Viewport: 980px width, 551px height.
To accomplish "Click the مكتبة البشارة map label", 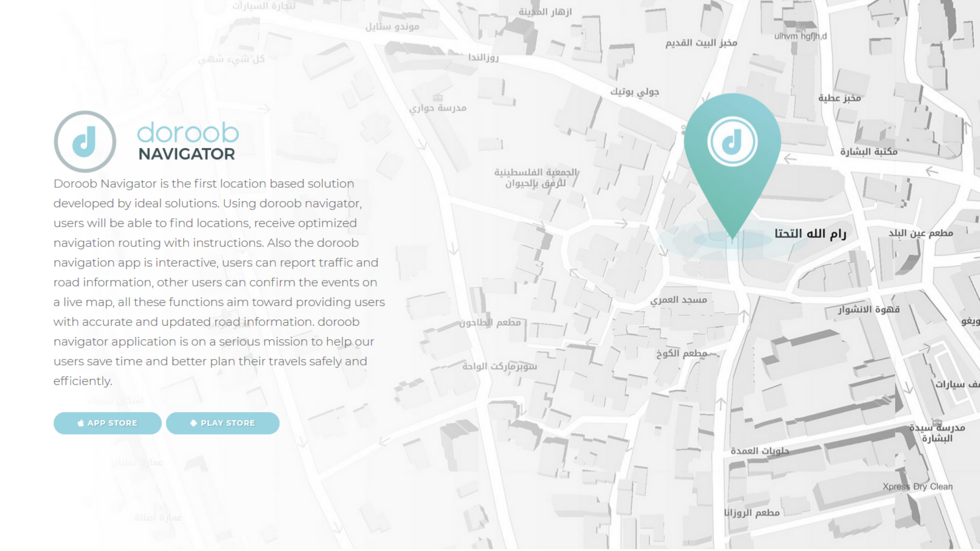I will click(868, 152).
